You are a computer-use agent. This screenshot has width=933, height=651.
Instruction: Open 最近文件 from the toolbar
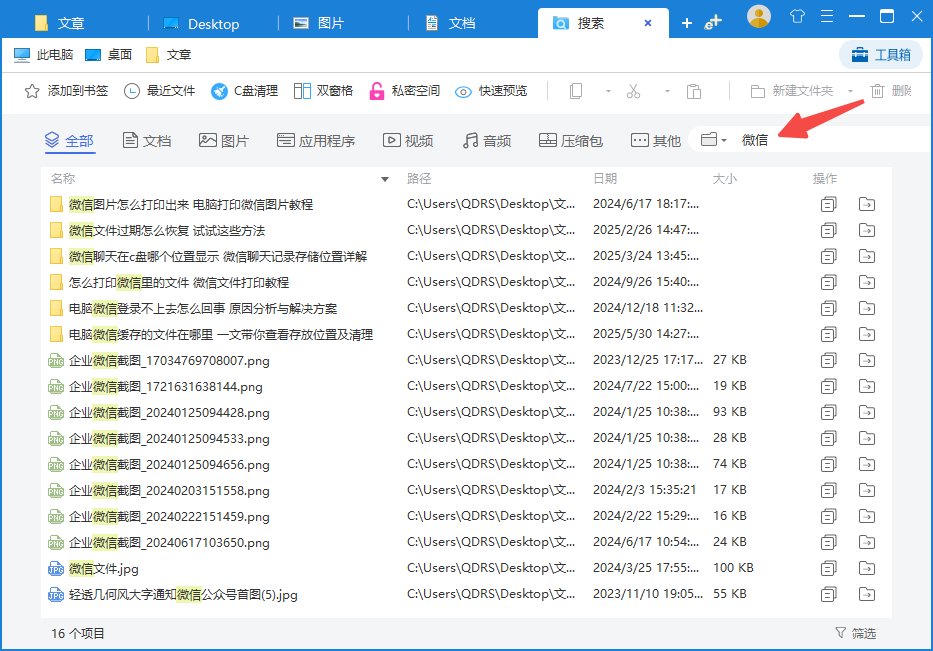coord(159,91)
